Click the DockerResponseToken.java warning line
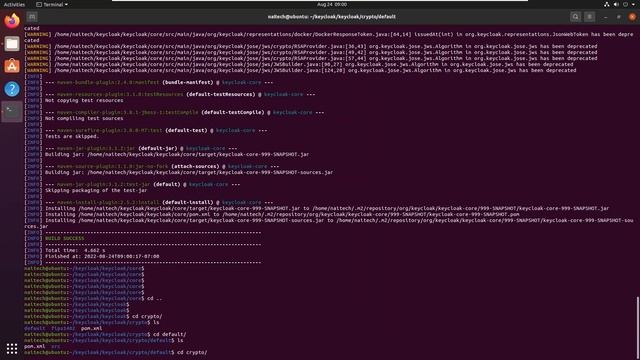 329,34
